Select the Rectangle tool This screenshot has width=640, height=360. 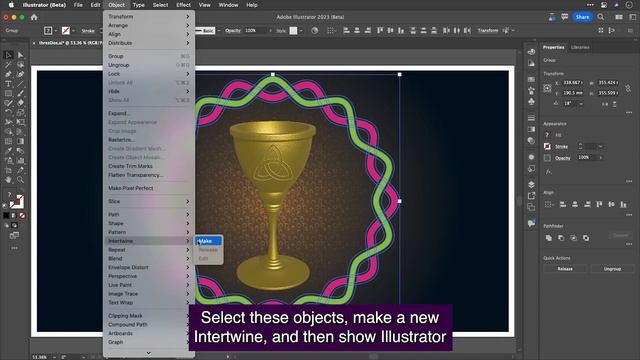click(8, 93)
